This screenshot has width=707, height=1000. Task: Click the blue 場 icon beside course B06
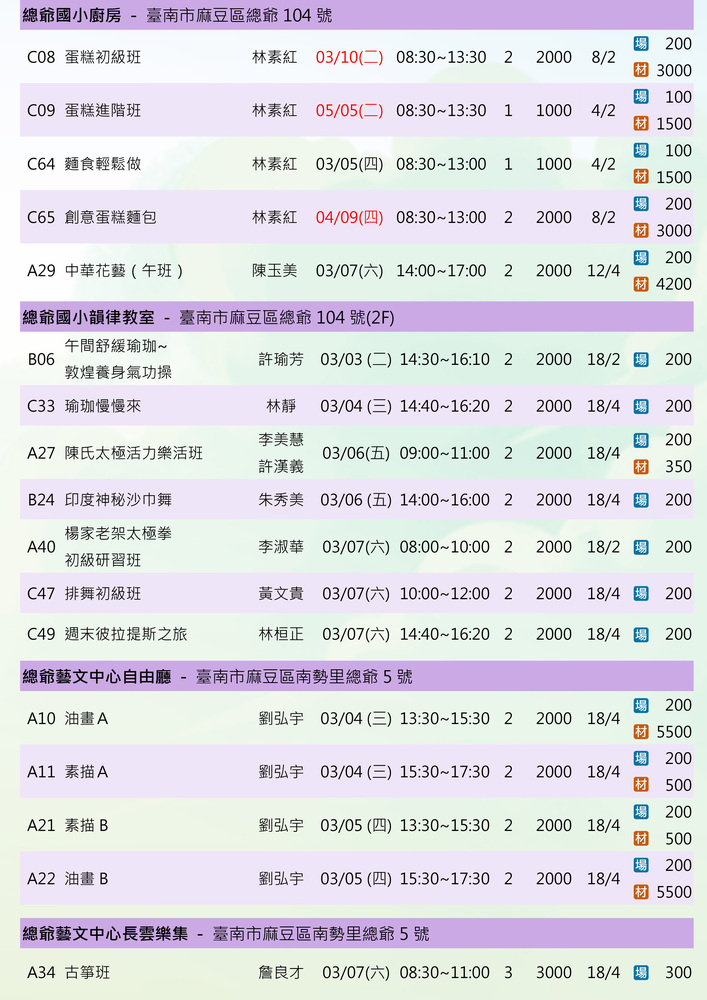(641, 359)
